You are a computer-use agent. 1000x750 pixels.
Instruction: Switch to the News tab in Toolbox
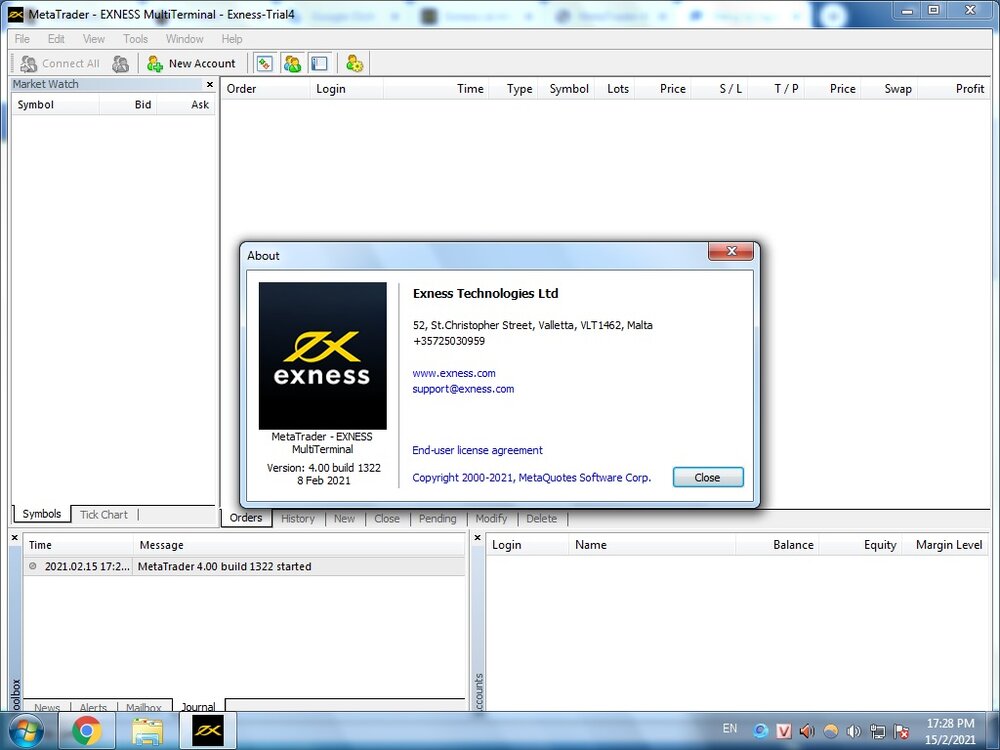click(x=47, y=707)
